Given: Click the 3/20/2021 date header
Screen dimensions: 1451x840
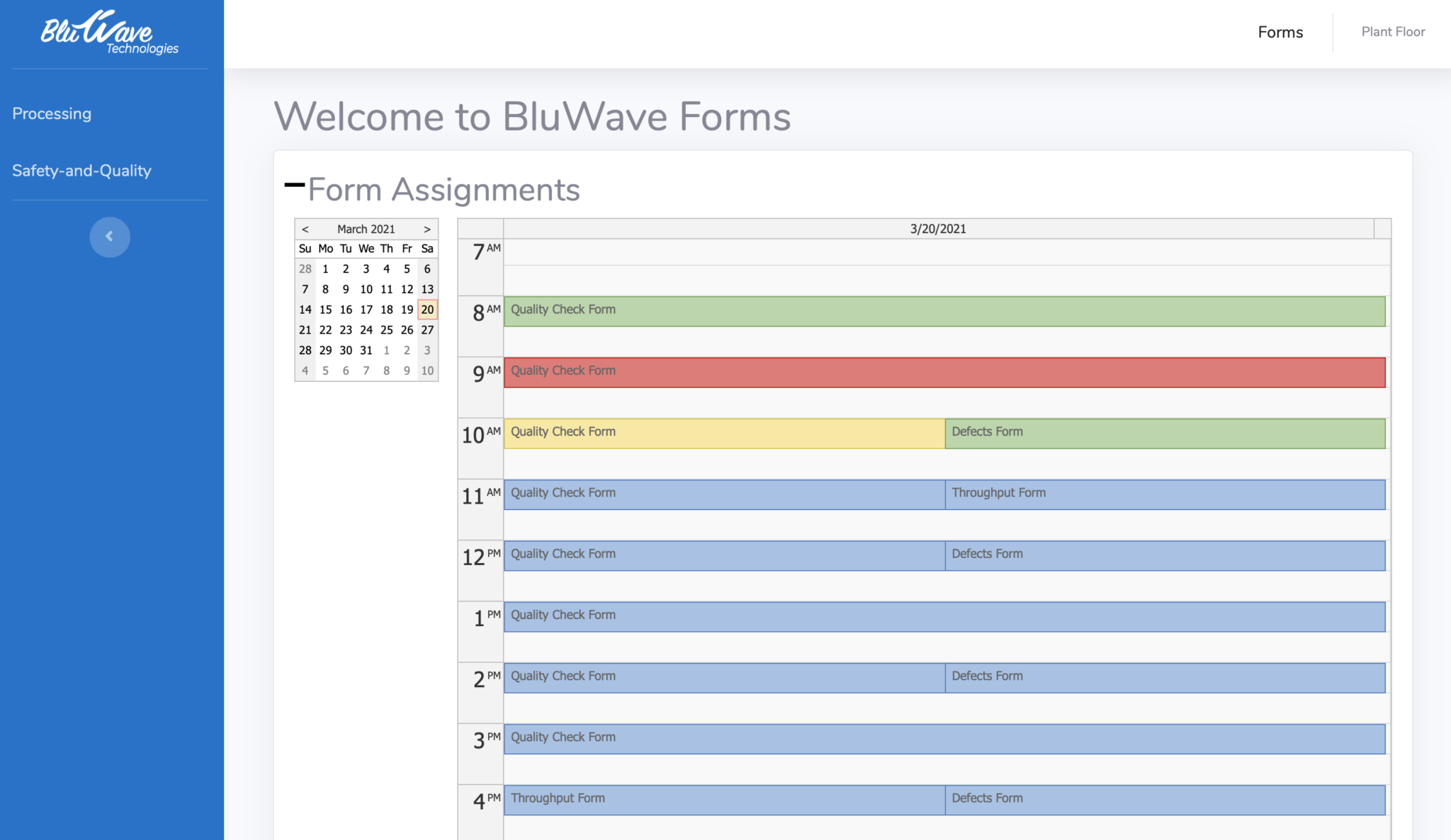Looking at the screenshot, I should [938, 228].
